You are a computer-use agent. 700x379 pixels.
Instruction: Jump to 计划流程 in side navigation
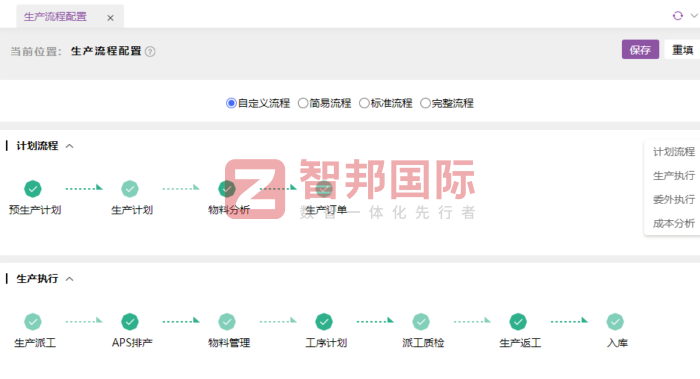[674, 152]
